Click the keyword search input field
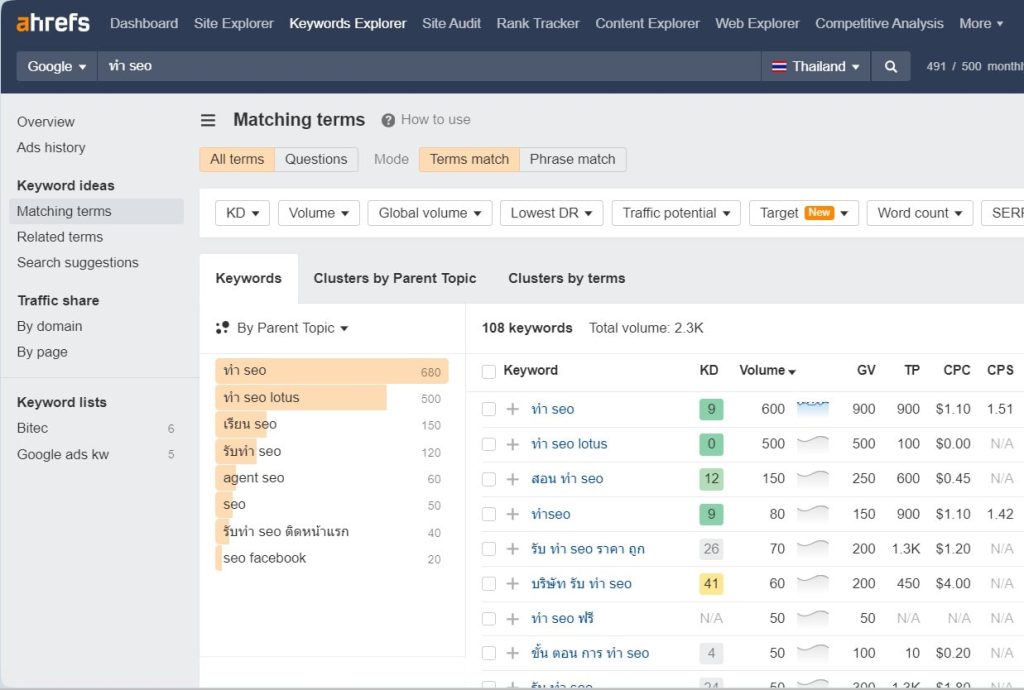Image resolution: width=1024 pixels, height=690 pixels. [x=429, y=66]
